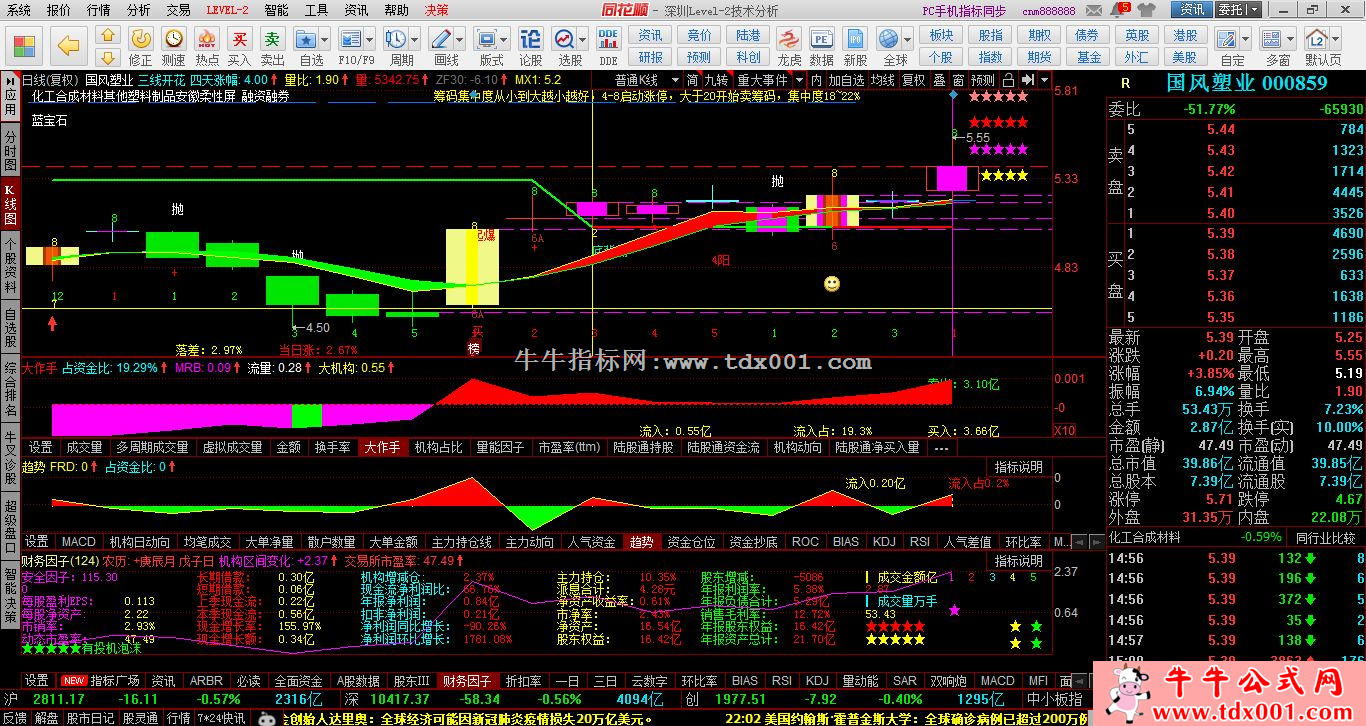This screenshot has height=726, width=1366.
Task: Open the 行情 menu
Action: 99,9
